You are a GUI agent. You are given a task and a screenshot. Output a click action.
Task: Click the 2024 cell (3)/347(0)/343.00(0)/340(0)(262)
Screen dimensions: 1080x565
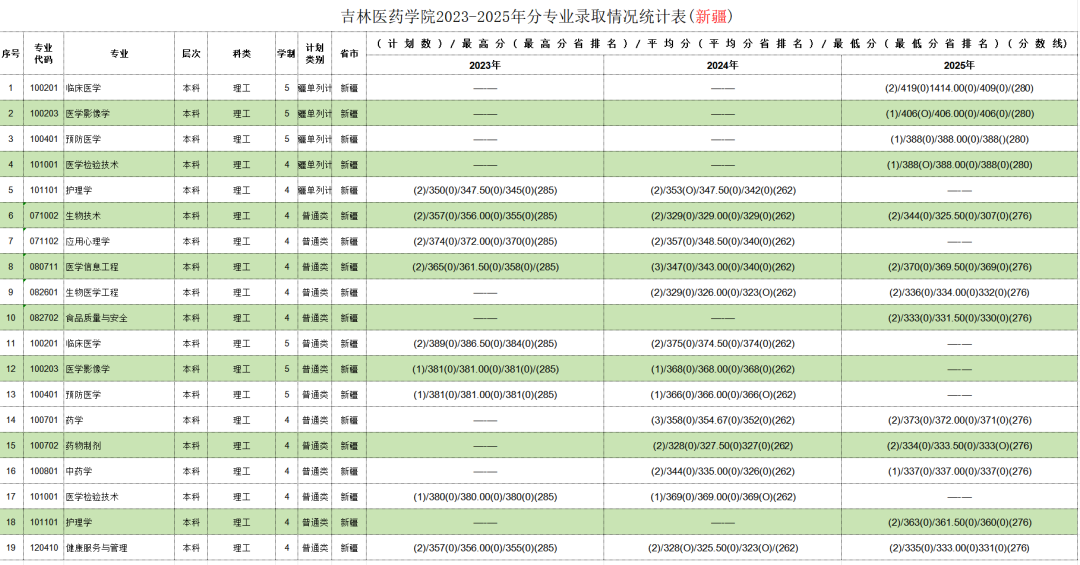coord(723,267)
